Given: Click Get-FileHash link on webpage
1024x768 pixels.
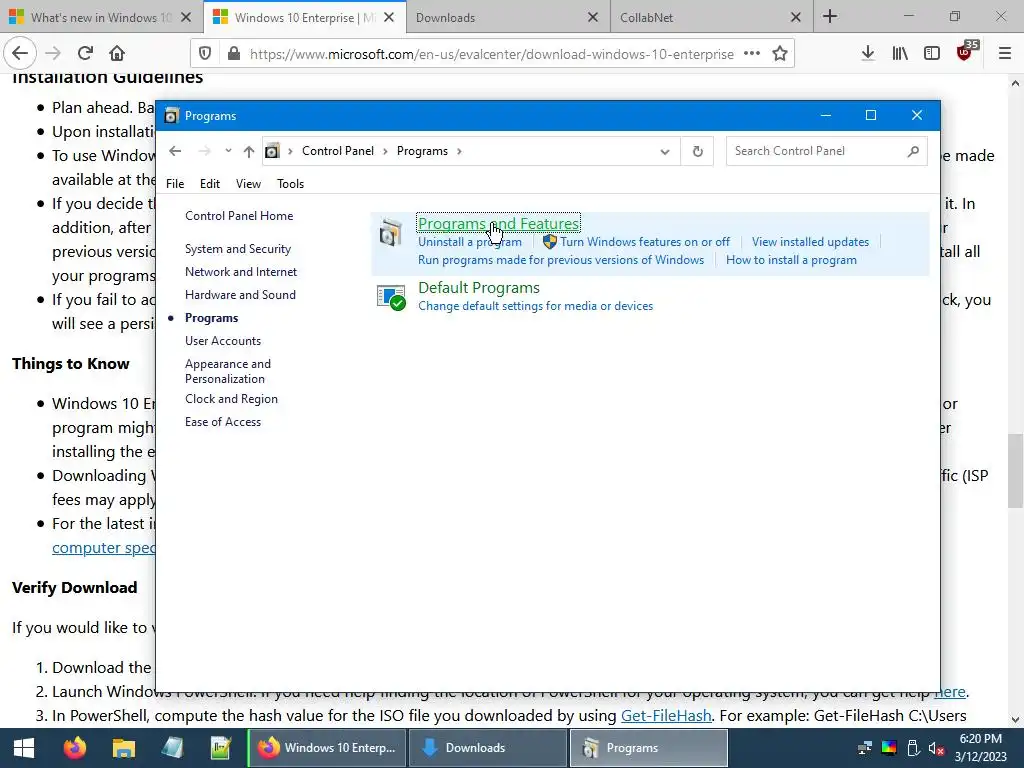Looking at the screenshot, I should coord(666,716).
